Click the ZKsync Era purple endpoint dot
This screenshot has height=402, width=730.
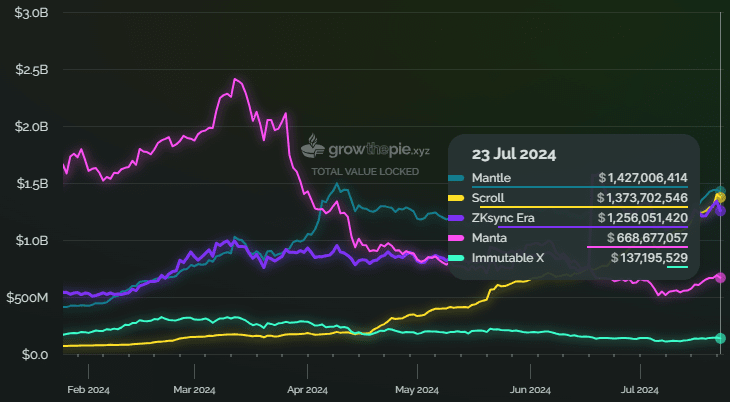(720, 211)
